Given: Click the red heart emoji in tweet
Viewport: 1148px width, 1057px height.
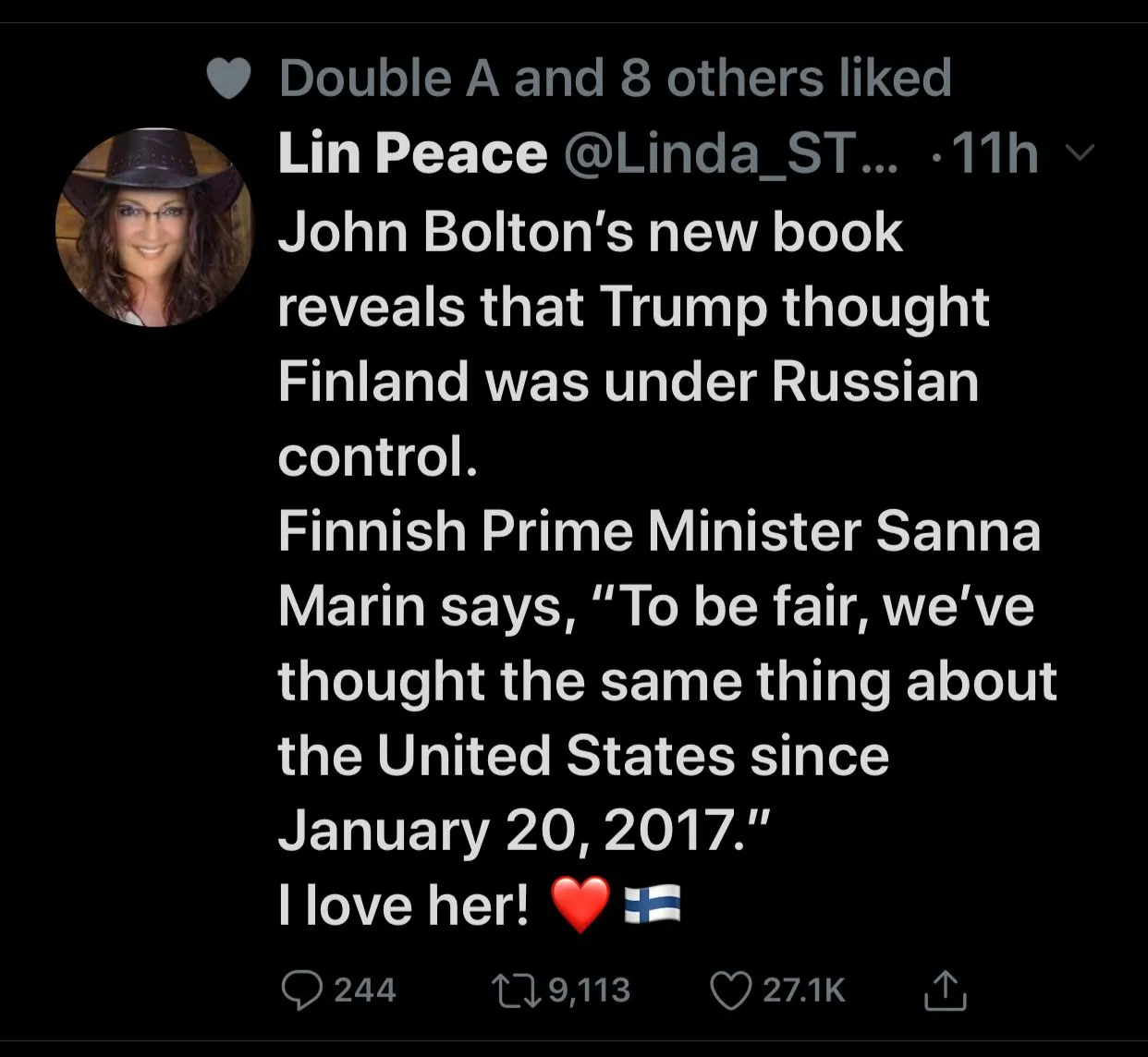Looking at the screenshot, I should [x=580, y=904].
